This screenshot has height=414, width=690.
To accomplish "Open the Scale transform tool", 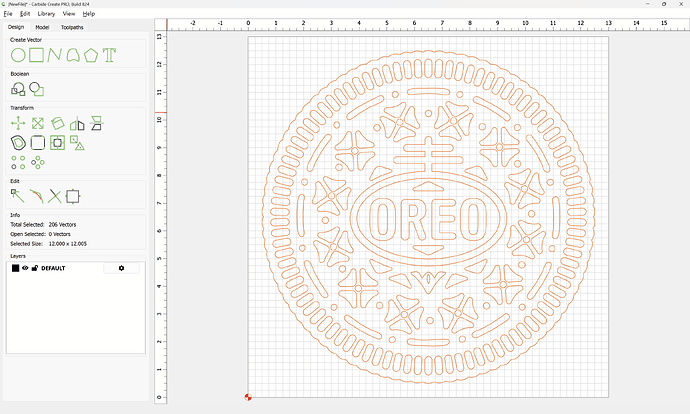I will coord(37,123).
